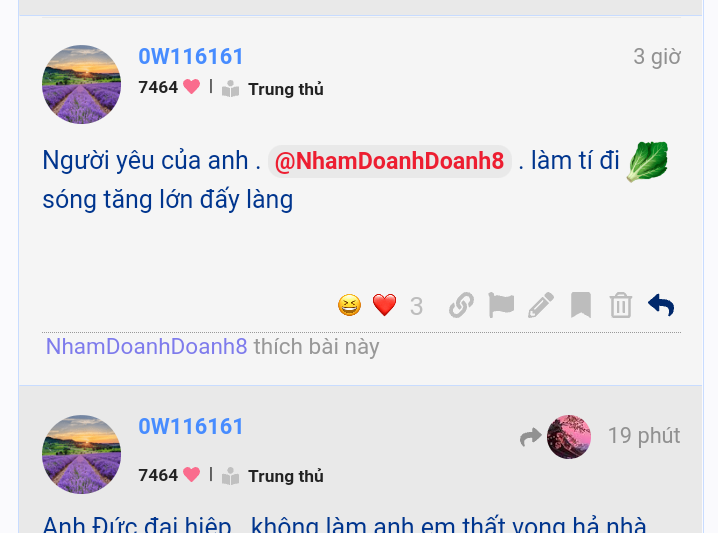Viewport: 718px width, 533px height.
Task: Click the Trung thủ badge in first post
Action: click(x=273, y=89)
